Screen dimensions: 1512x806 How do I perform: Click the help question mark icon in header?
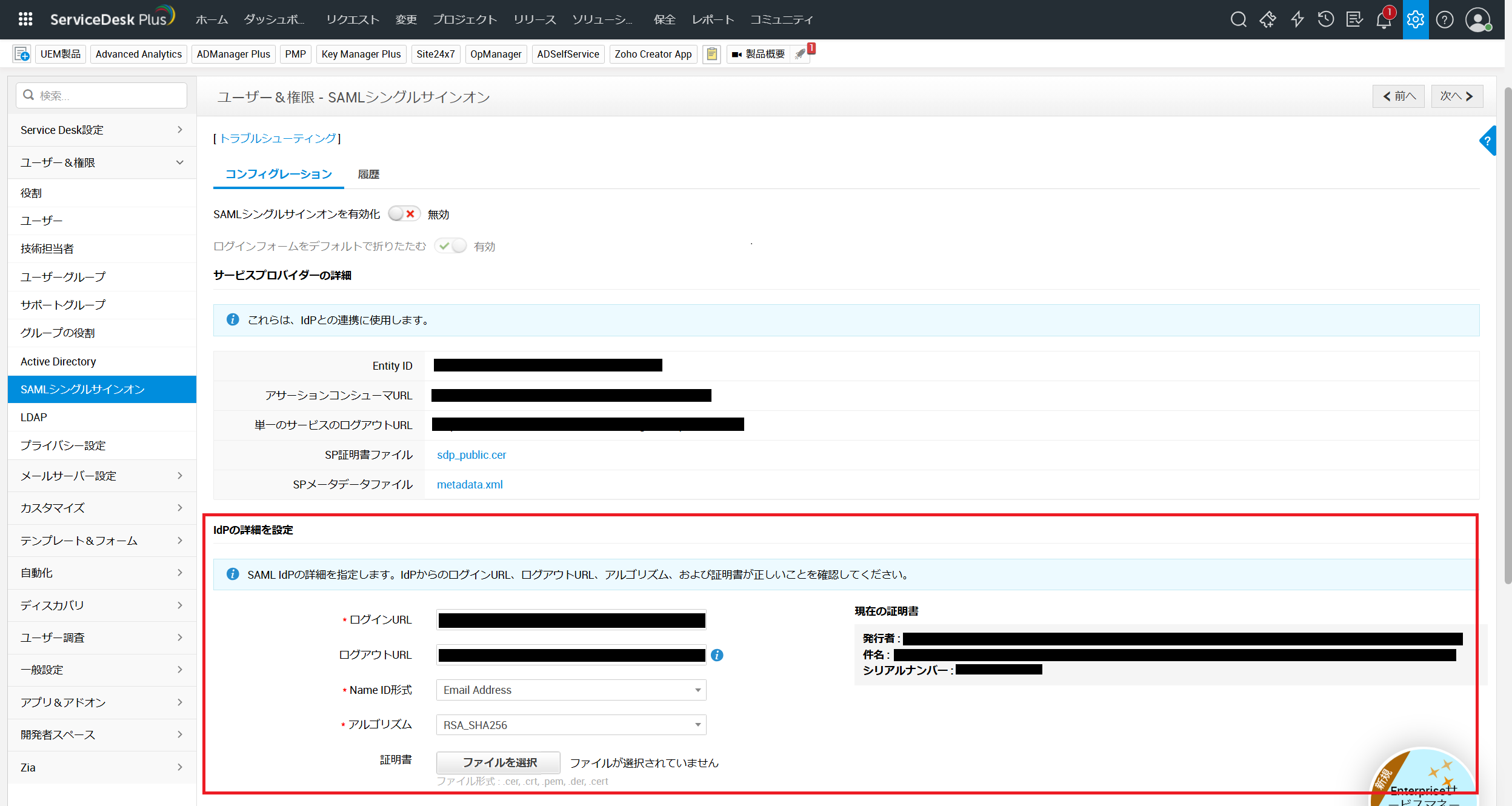tap(1445, 19)
